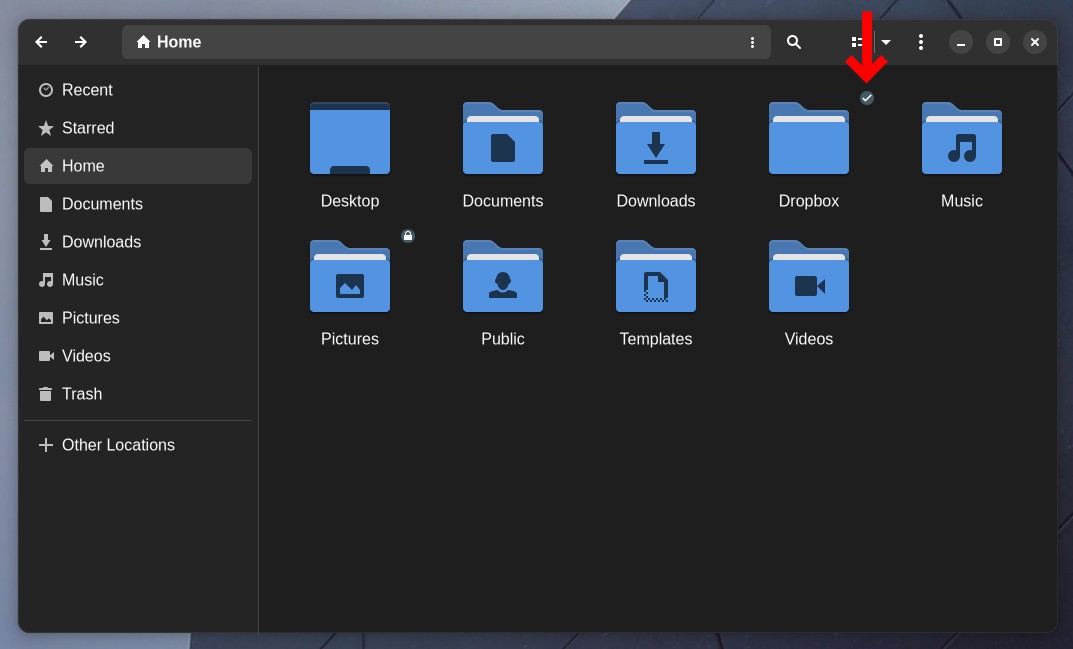Screen dimensions: 1073x649
Task: Click the Home path bar field
Action: point(446,42)
